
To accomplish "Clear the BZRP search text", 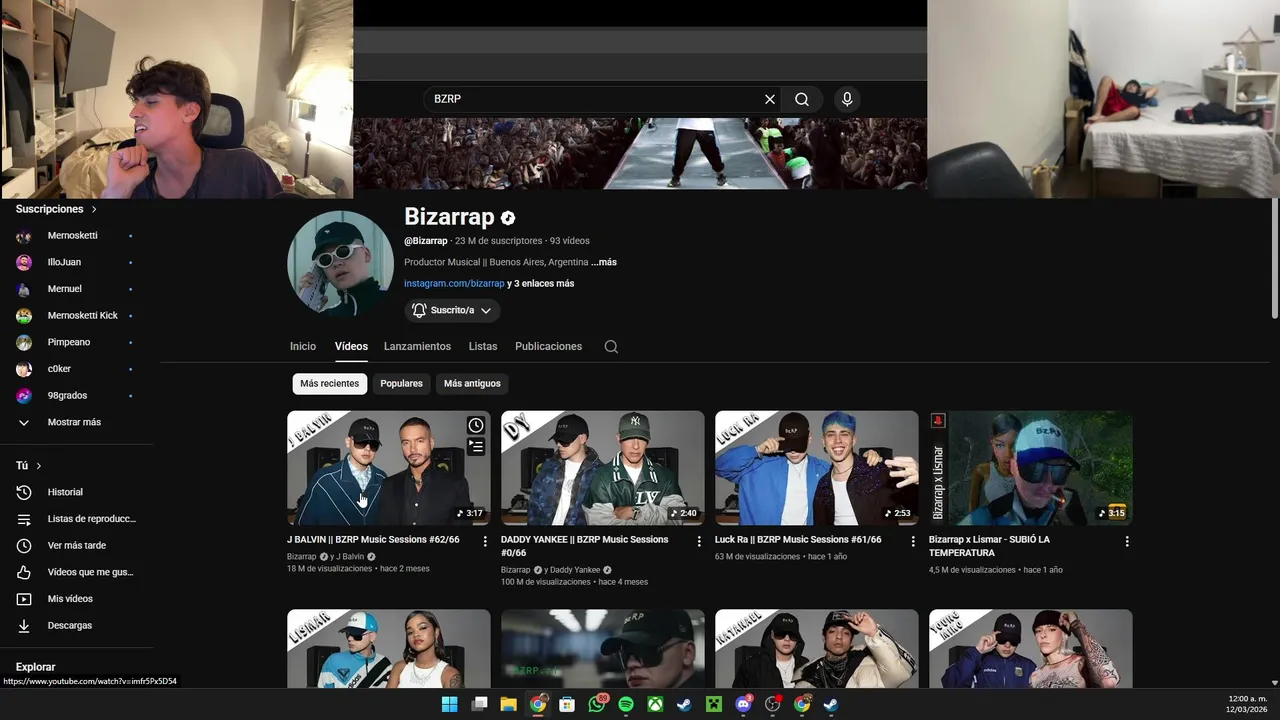I will [x=769, y=99].
